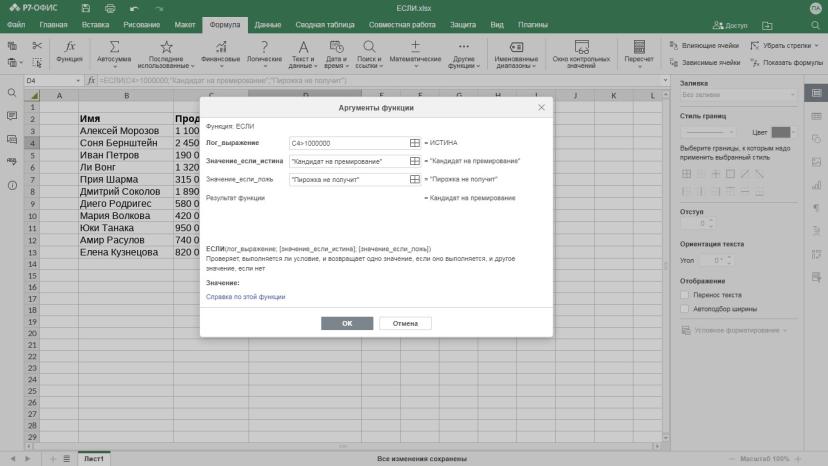The image size is (828, 466).
Task: Switch to the Данные tab
Action: pos(268,25)
